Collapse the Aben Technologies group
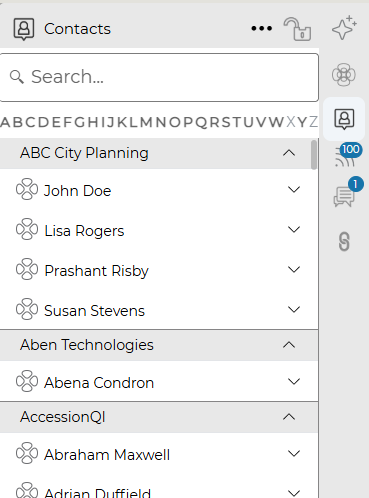Image resolution: width=369 pixels, height=498 pixels. [x=289, y=345]
